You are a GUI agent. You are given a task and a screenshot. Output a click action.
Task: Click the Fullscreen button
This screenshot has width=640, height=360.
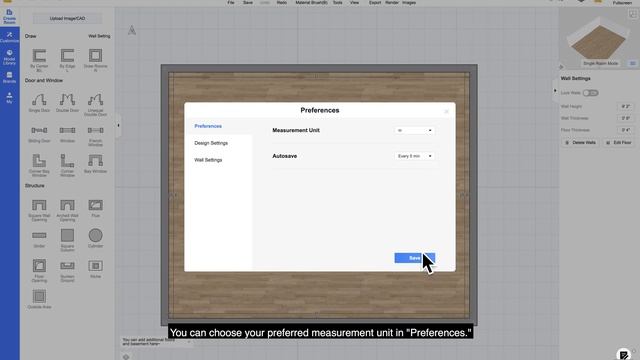622,3
